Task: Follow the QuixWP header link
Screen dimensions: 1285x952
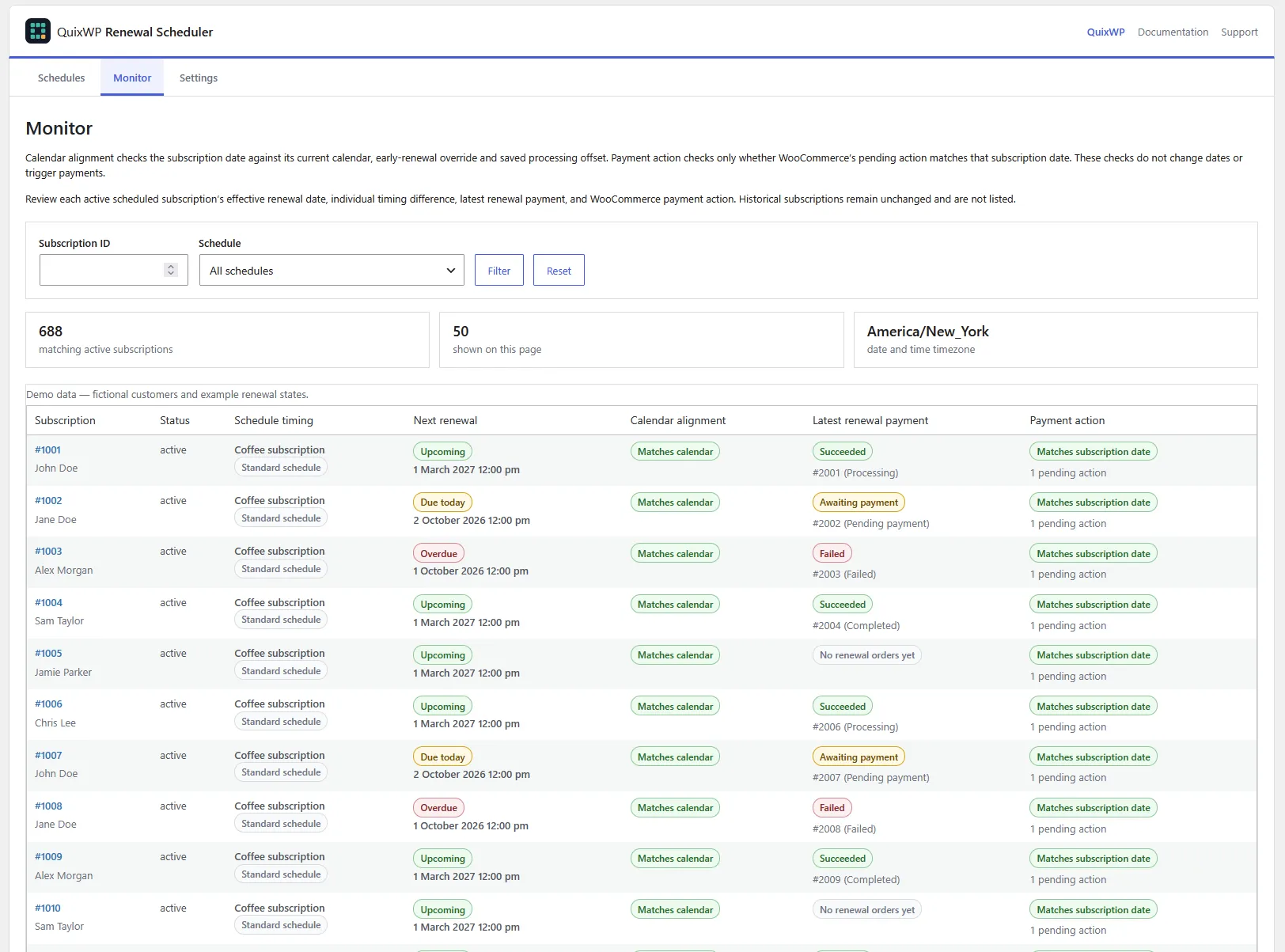Action: (x=1105, y=32)
